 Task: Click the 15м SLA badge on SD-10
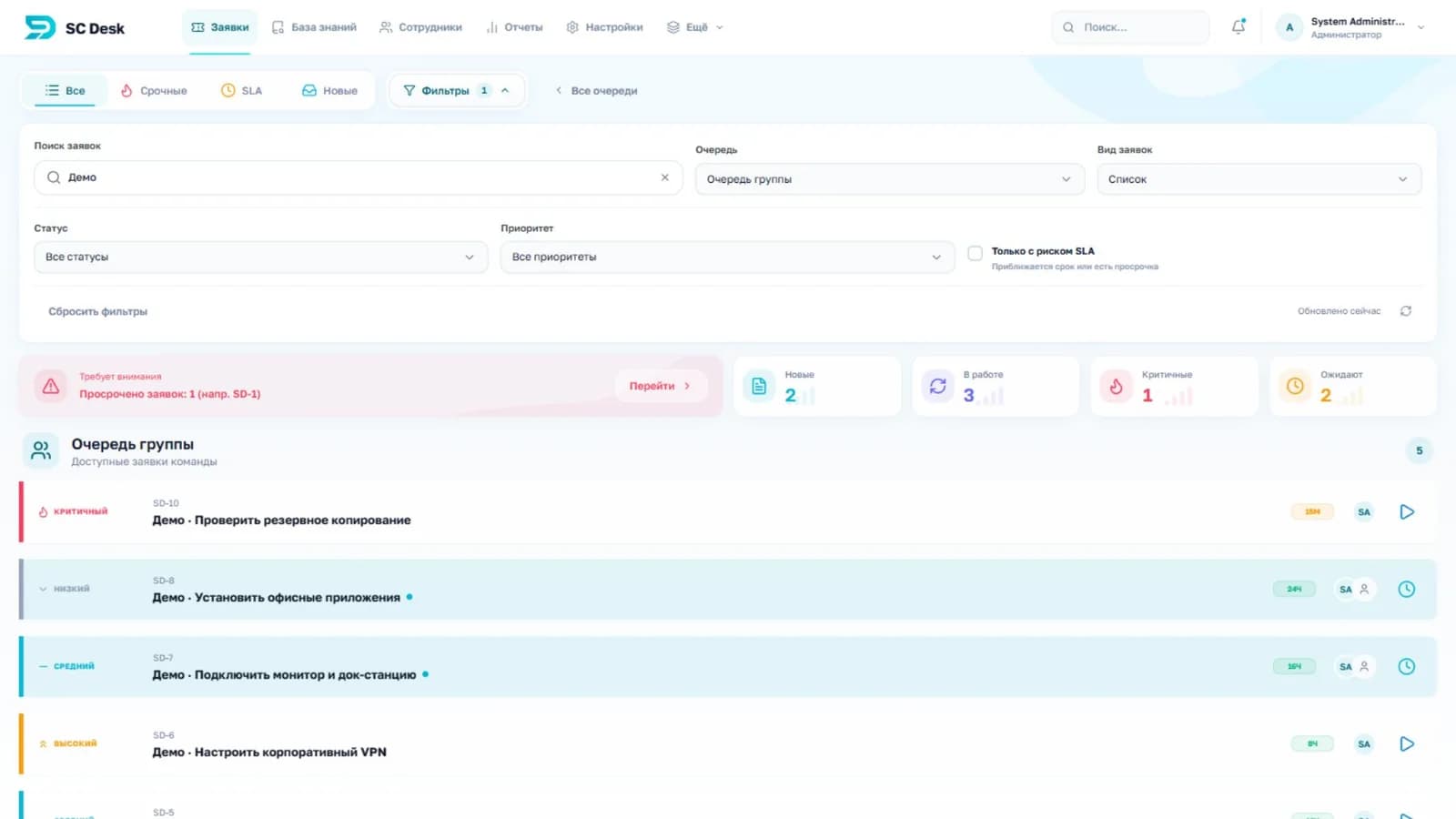click(x=1312, y=512)
